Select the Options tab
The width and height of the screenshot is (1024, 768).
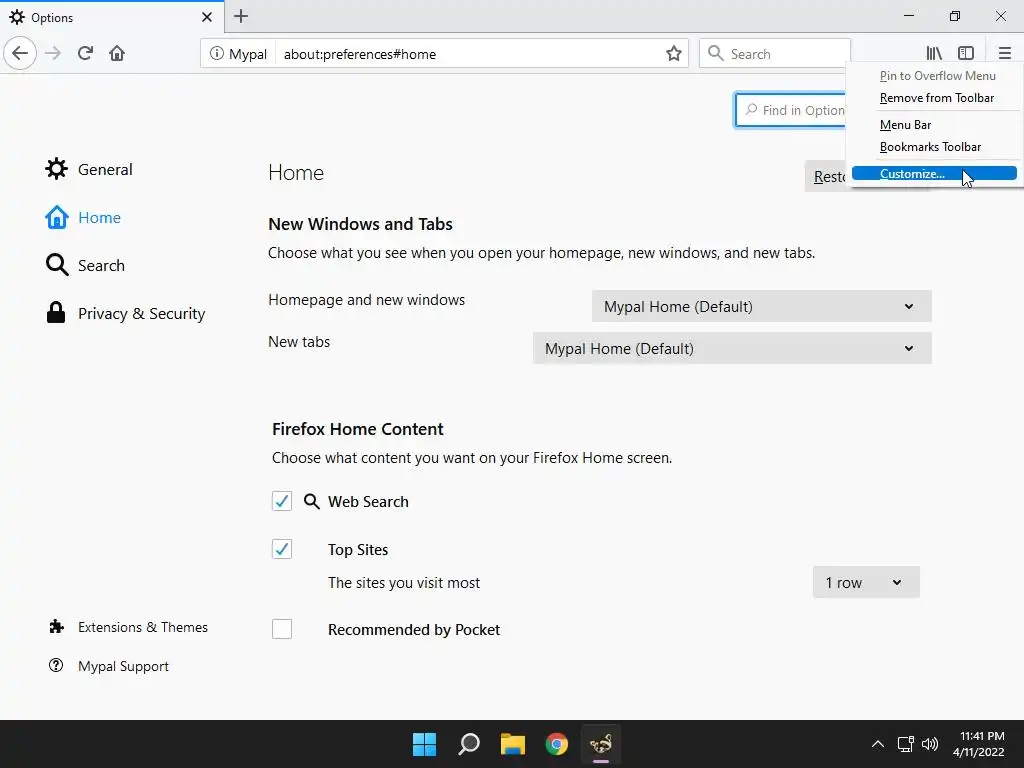coord(112,17)
